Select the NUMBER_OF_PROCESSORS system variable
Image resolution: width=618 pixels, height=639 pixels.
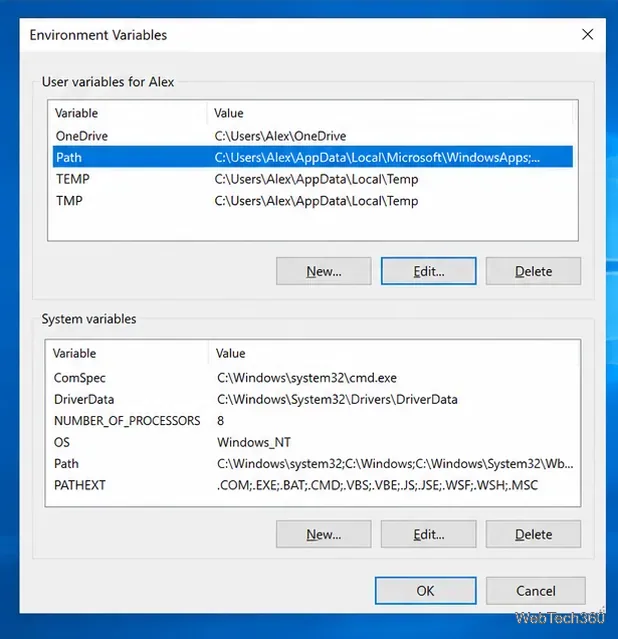click(x=313, y=421)
